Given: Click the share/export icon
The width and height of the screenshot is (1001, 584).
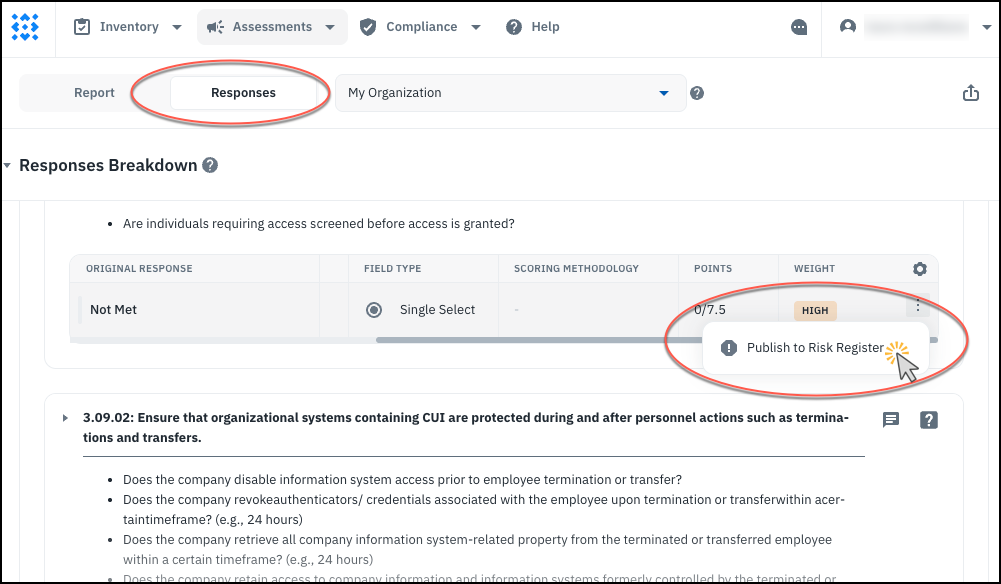Looking at the screenshot, I should (970, 93).
